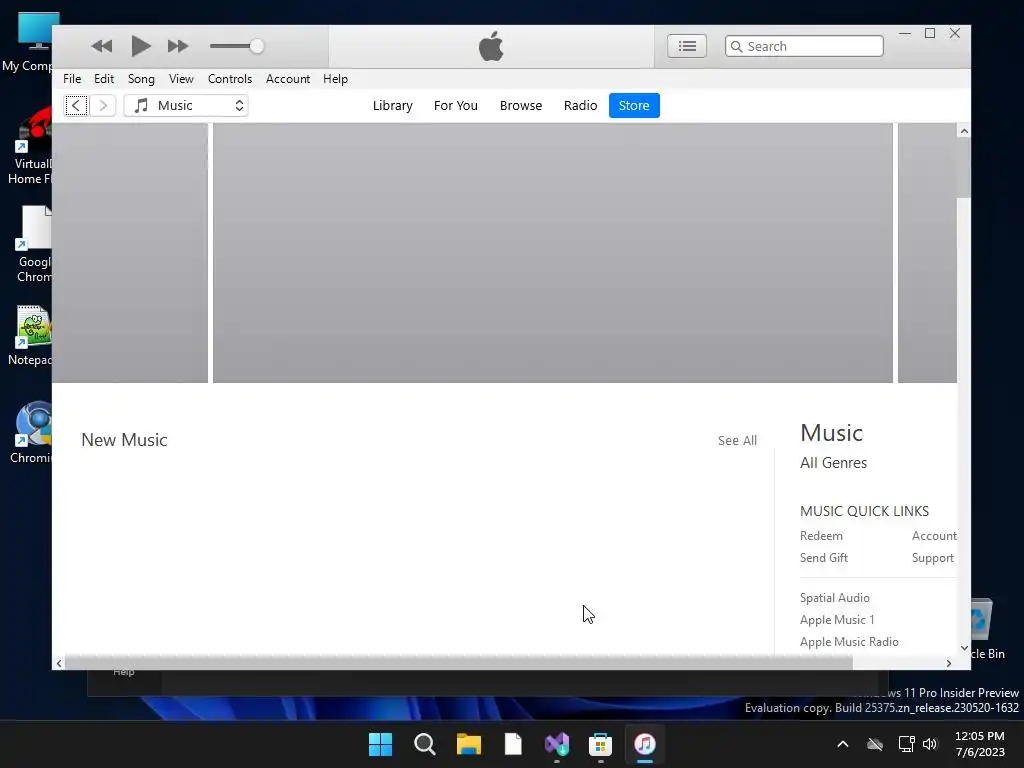Click the horizontal scrollbar left arrow
The image size is (1024, 768).
pos(59,664)
